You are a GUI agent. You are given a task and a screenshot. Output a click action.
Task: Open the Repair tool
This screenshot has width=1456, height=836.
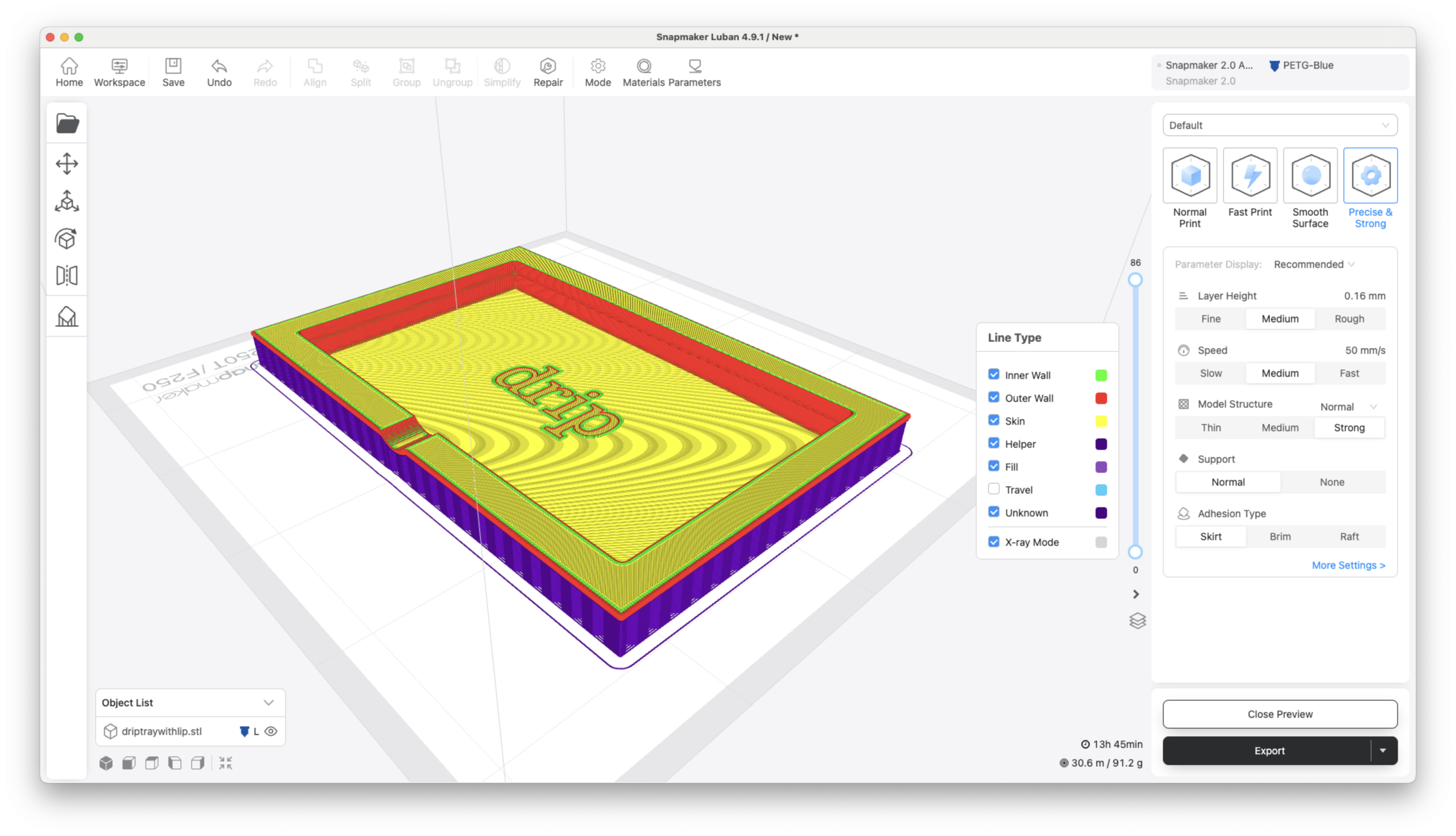[x=548, y=72]
